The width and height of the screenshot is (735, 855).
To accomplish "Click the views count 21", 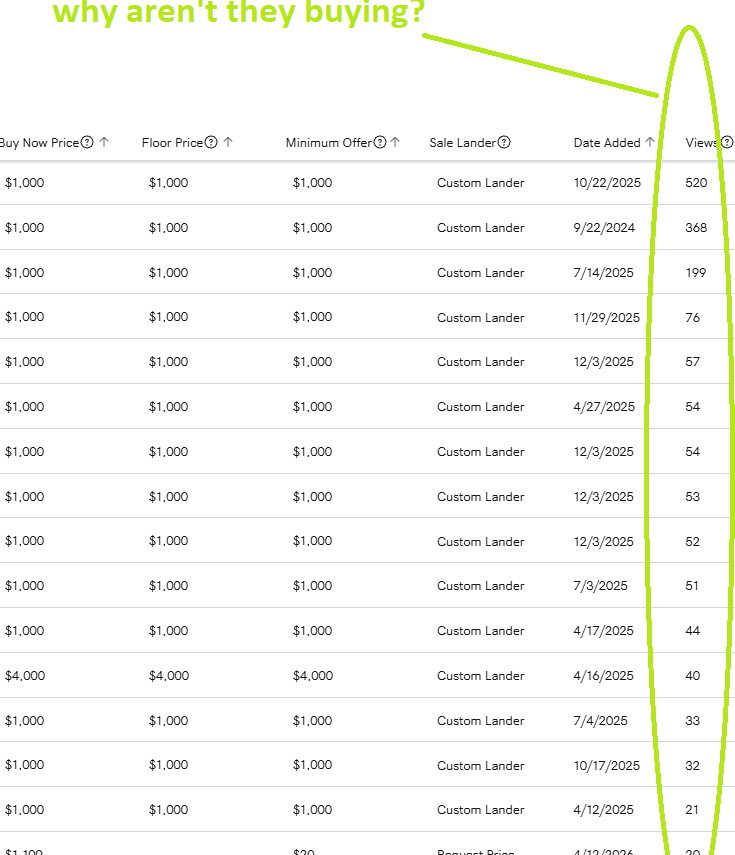I will [x=692, y=810].
